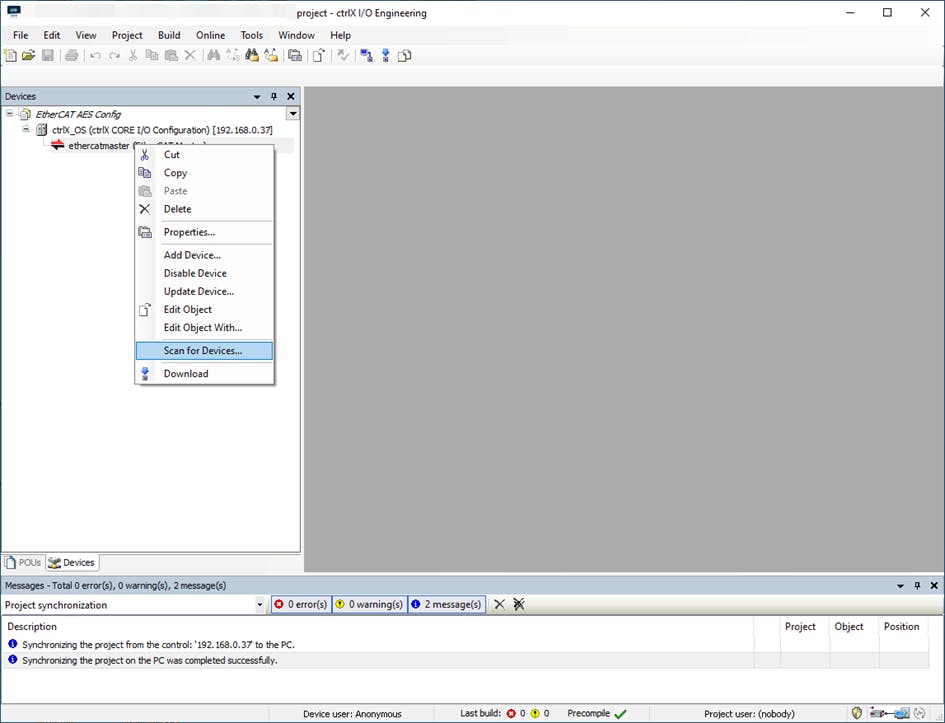
Task: Open the Help menu
Action: pos(341,35)
